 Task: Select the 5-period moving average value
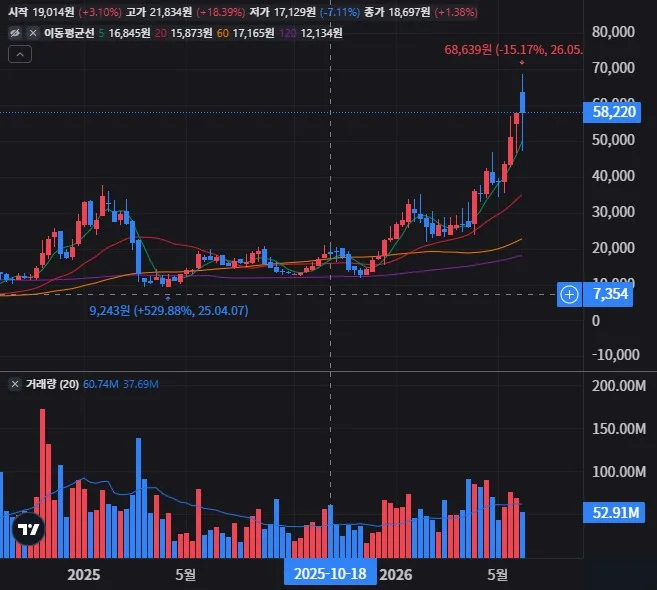tap(129, 33)
